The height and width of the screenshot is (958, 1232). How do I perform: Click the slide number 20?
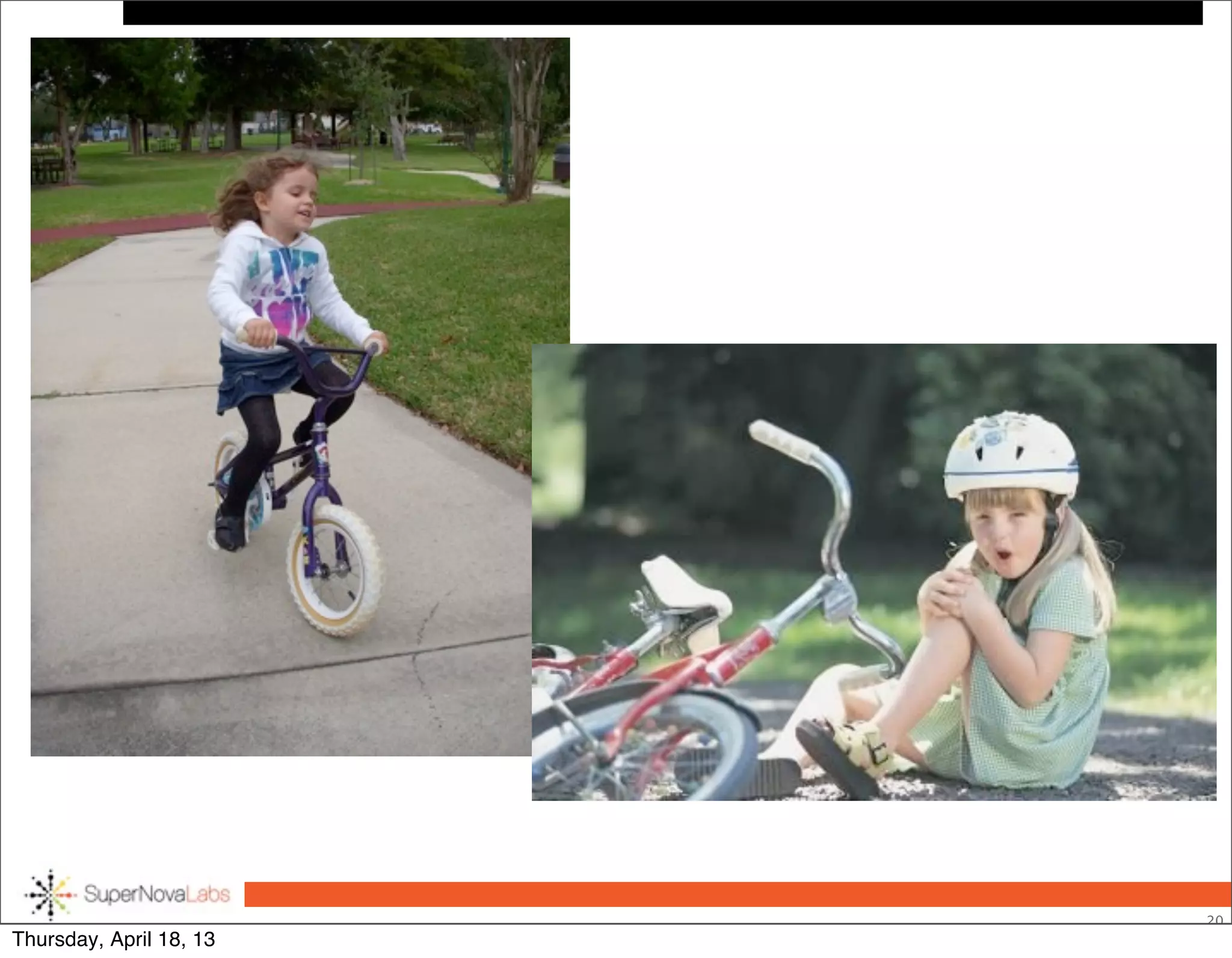[x=1215, y=920]
